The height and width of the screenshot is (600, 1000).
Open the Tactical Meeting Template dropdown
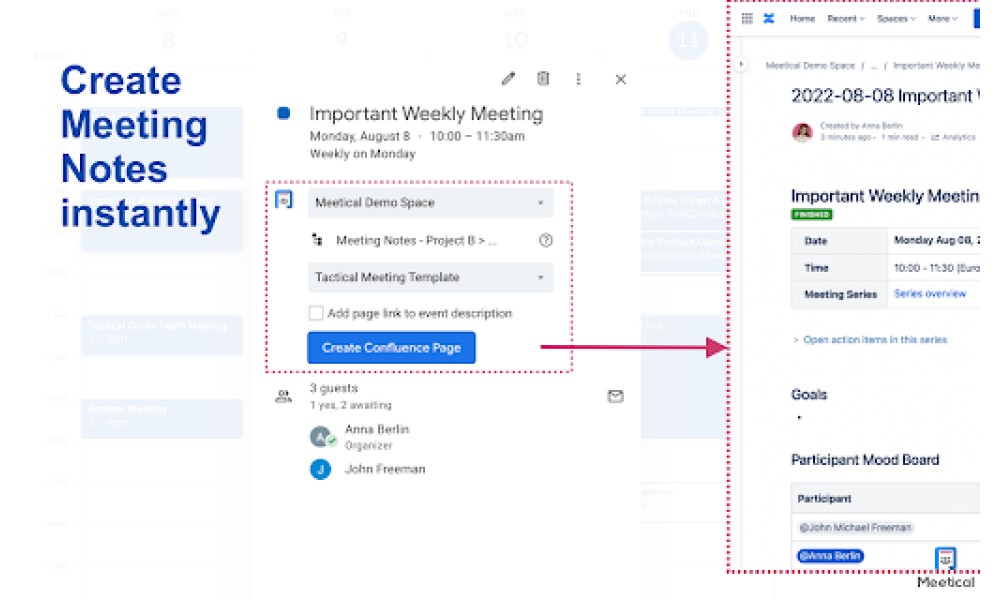(431, 277)
